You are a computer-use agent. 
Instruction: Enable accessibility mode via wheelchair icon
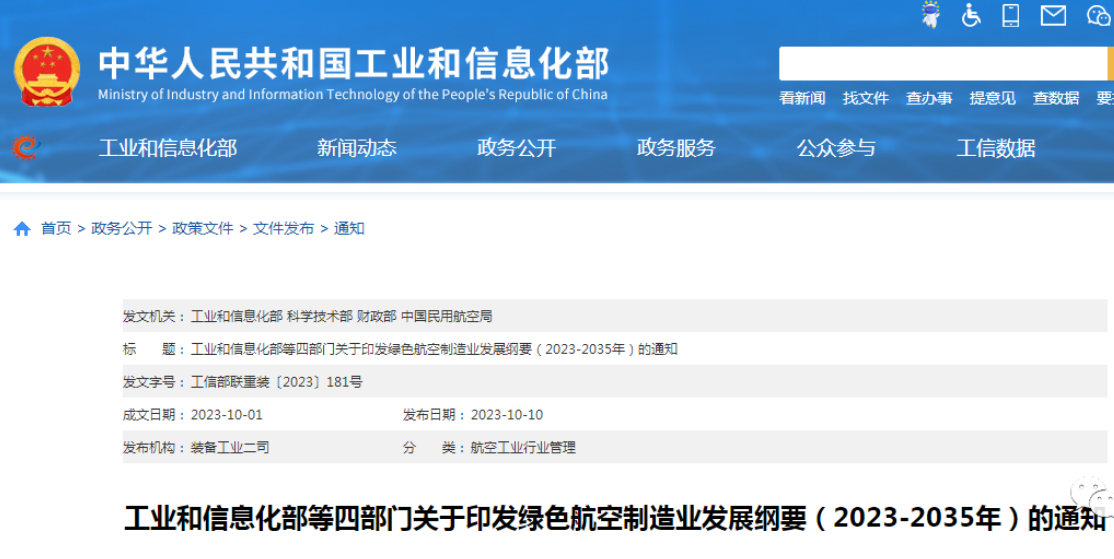970,15
